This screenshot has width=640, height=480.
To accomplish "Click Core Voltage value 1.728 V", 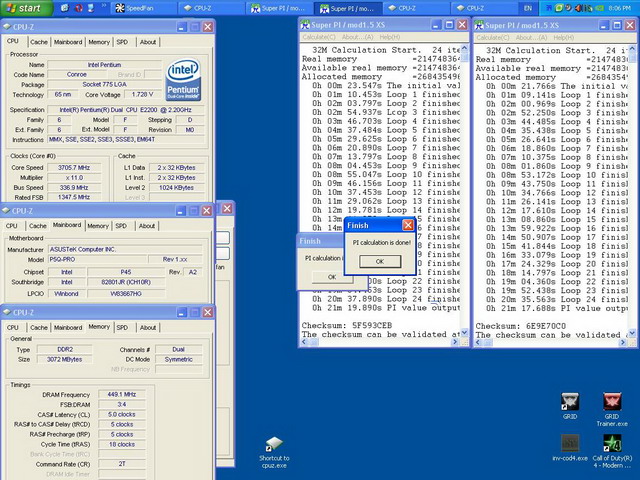I will (x=142, y=94).
